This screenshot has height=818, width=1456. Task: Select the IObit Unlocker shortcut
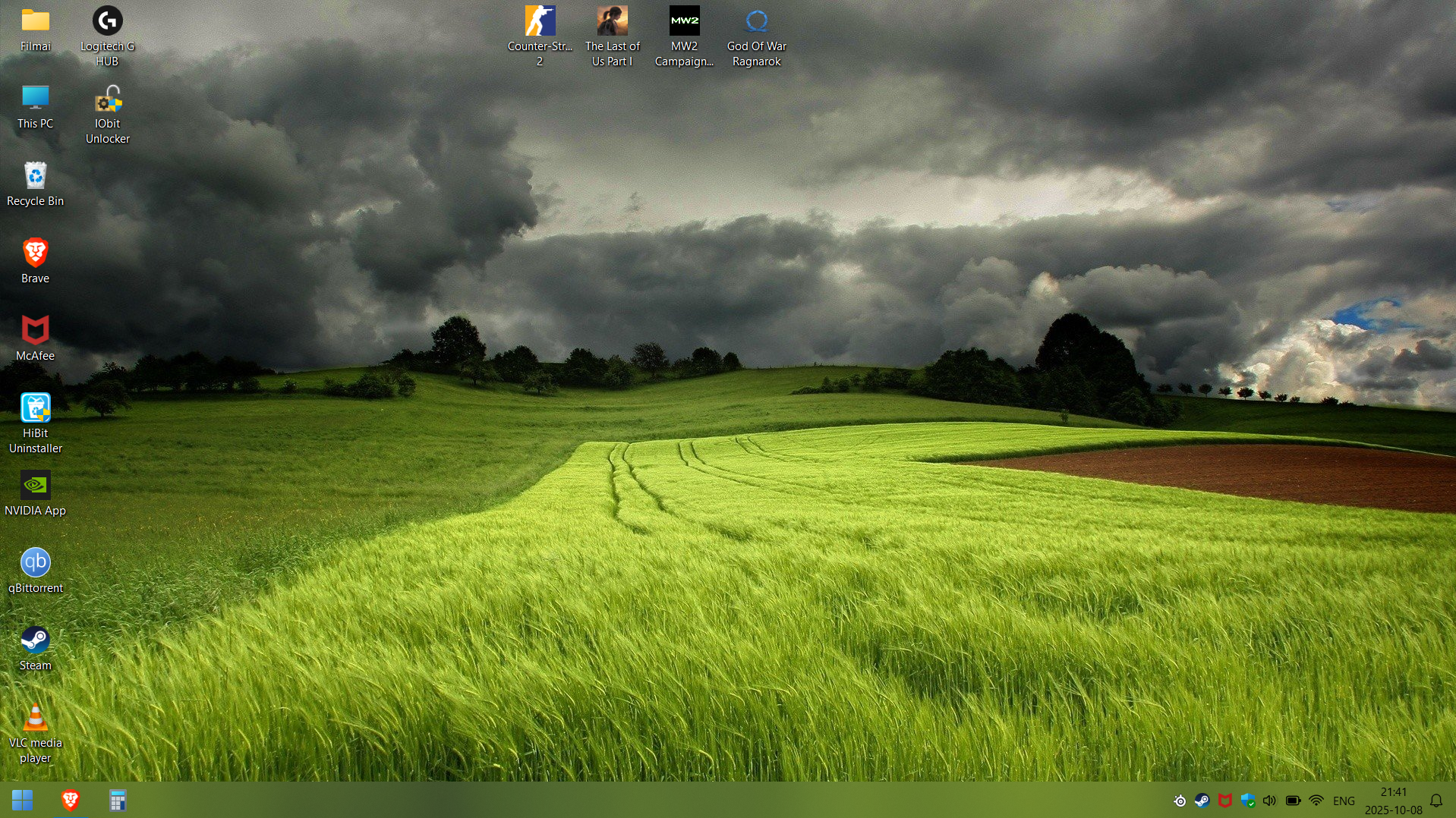pyautogui.click(x=107, y=114)
